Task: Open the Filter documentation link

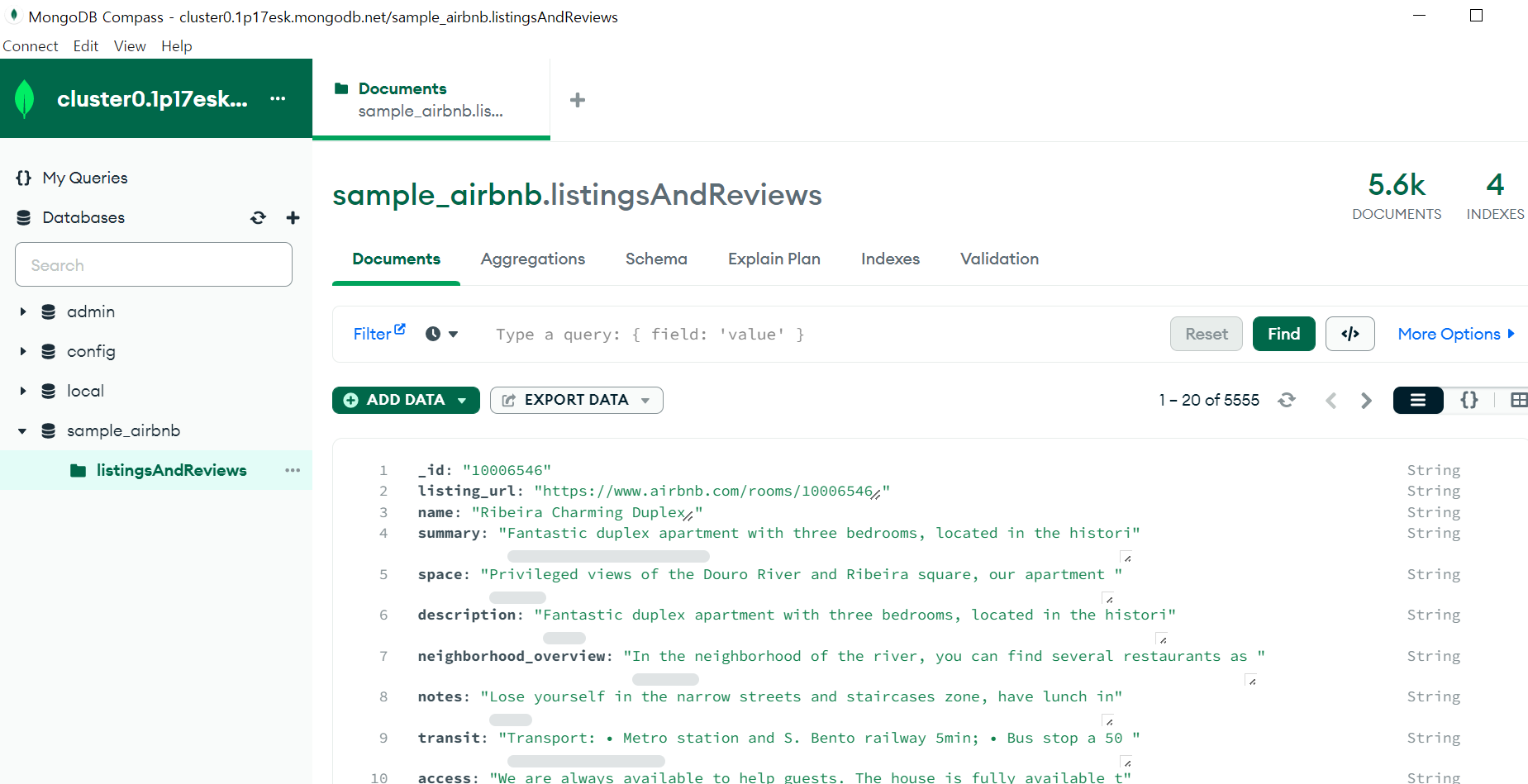Action: tap(379, 333)
